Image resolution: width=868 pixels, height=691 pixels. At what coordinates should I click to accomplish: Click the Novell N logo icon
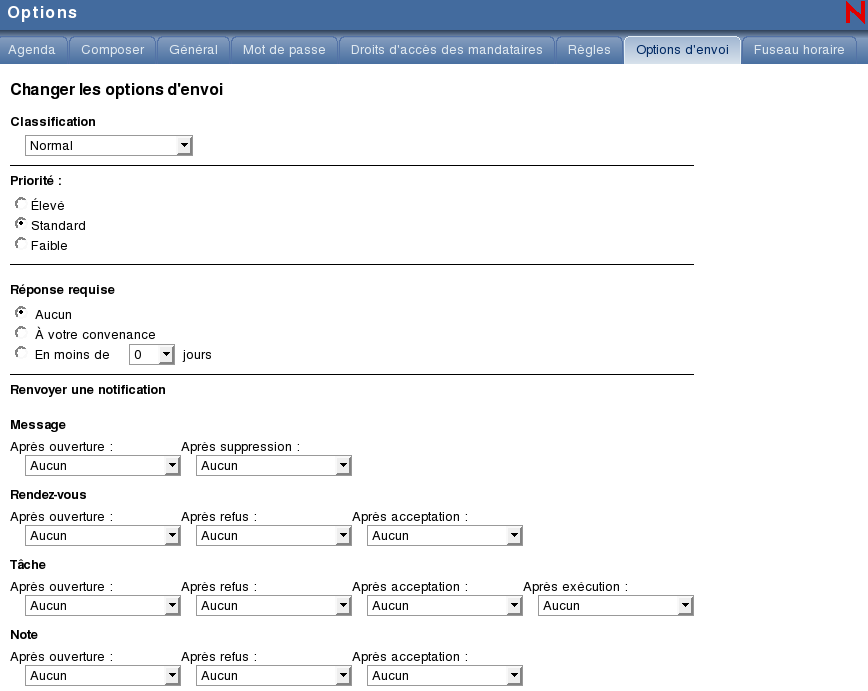click(856, 12)
